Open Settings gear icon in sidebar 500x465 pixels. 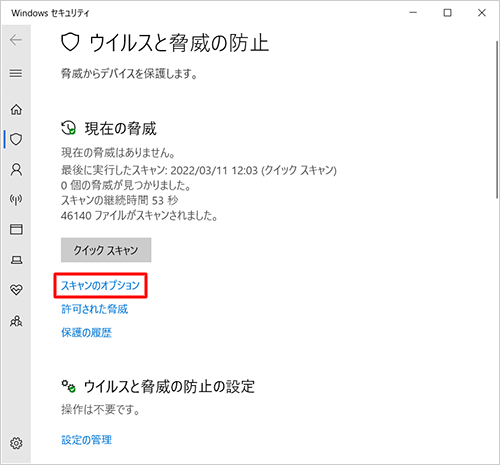[x=16, y=443]
